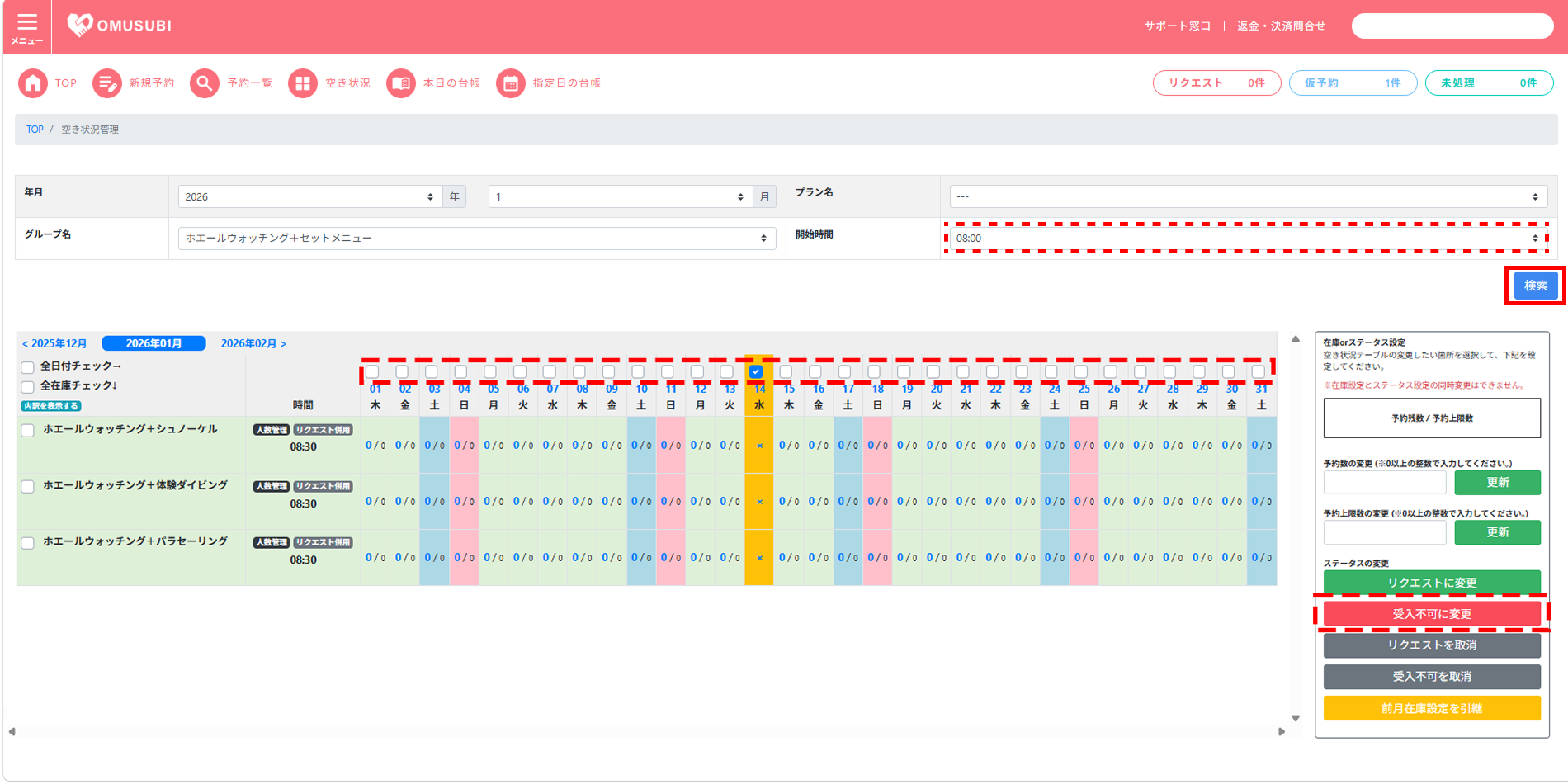Click 受入不可に変更 button
Viewport: 1568px width, 784px height.
click(x=1432, y=614)
